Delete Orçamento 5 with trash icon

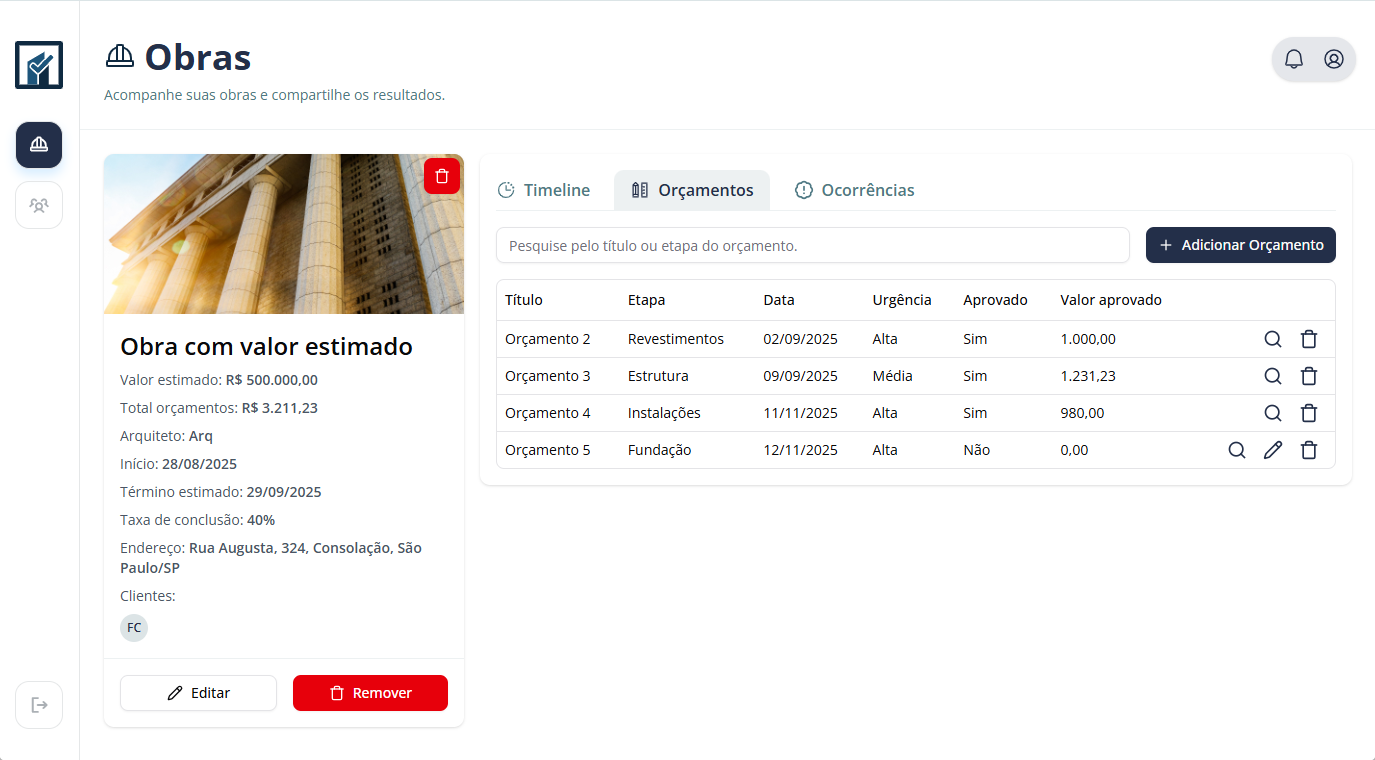(1308, 450)
